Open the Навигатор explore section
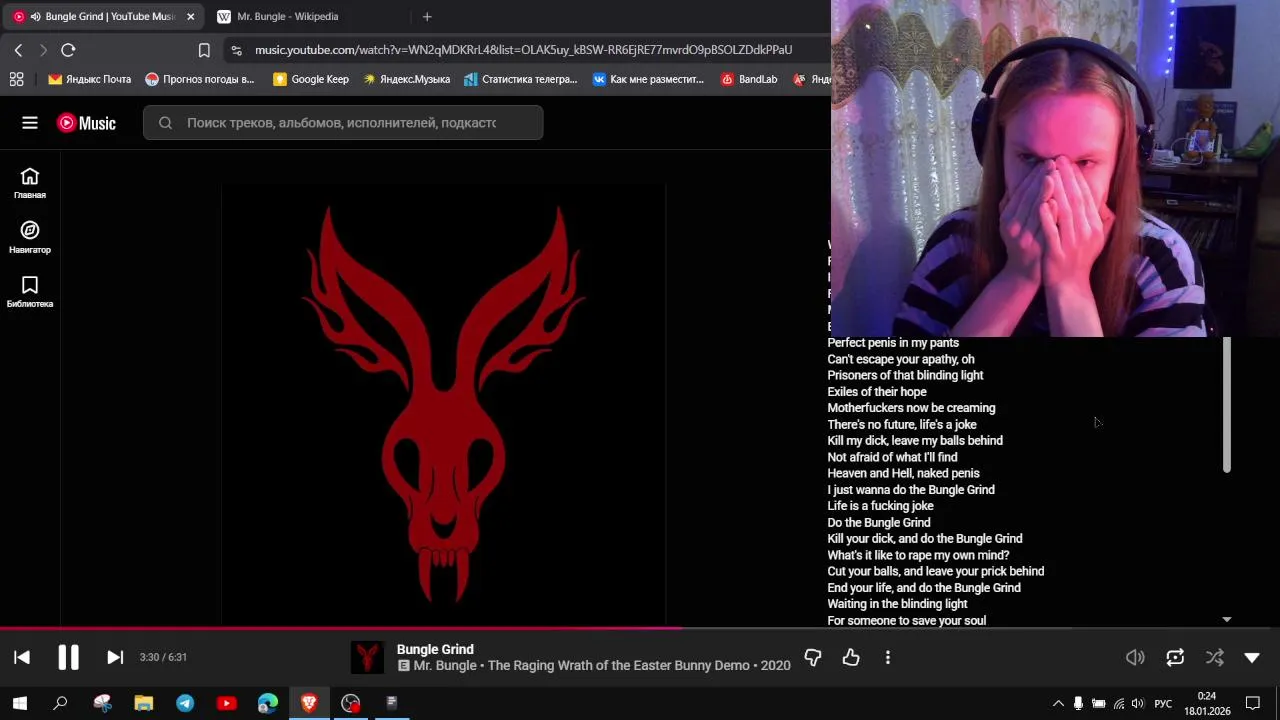 coord(30,238)
